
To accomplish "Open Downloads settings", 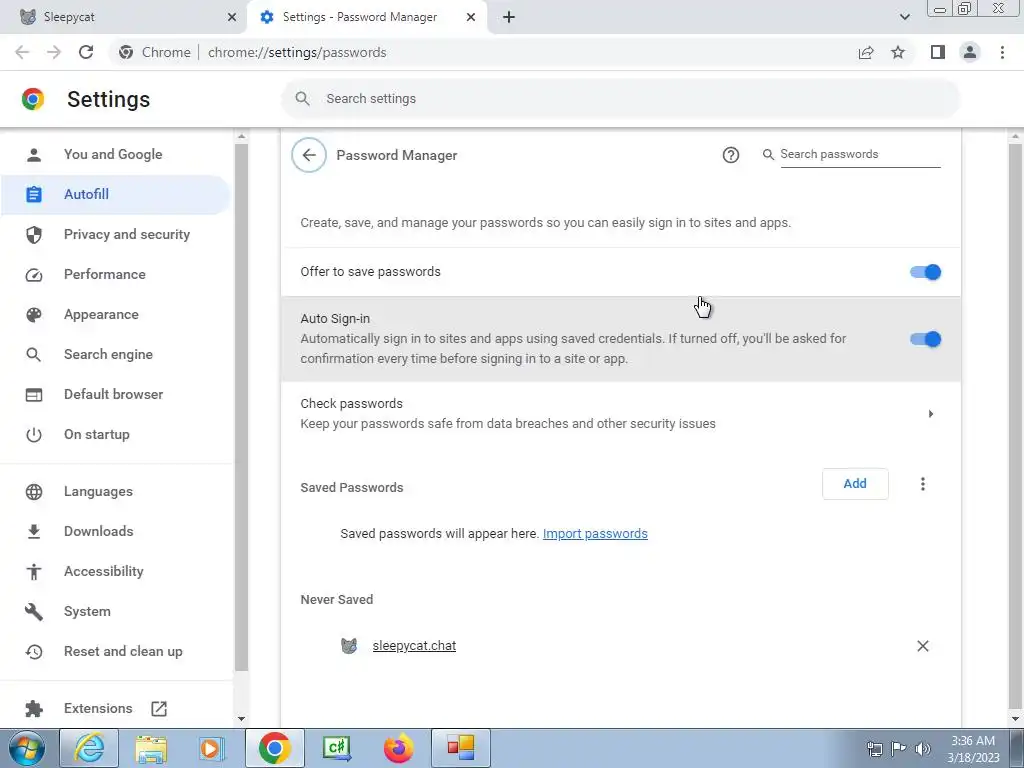I will coord(116,532).
